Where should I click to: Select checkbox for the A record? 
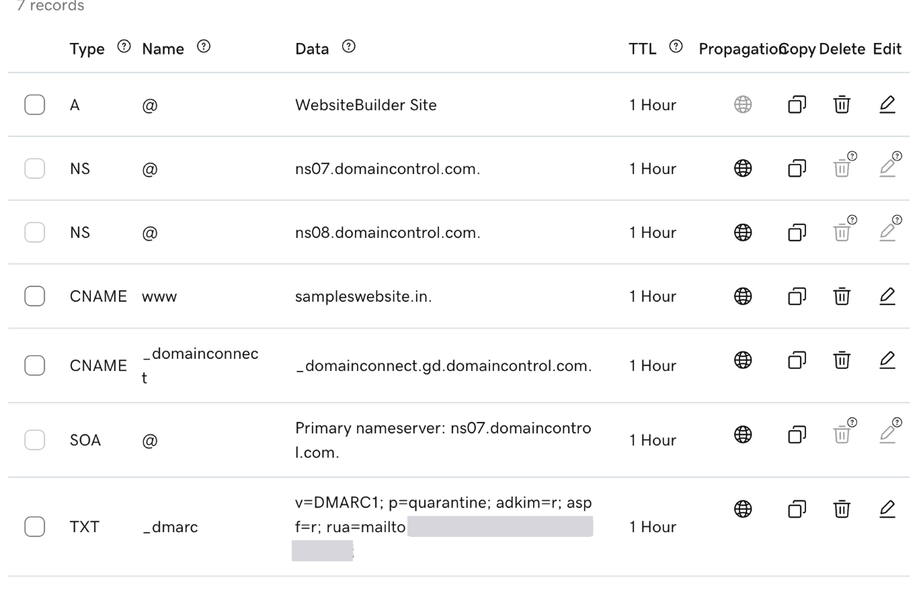(x=35, y=105)
